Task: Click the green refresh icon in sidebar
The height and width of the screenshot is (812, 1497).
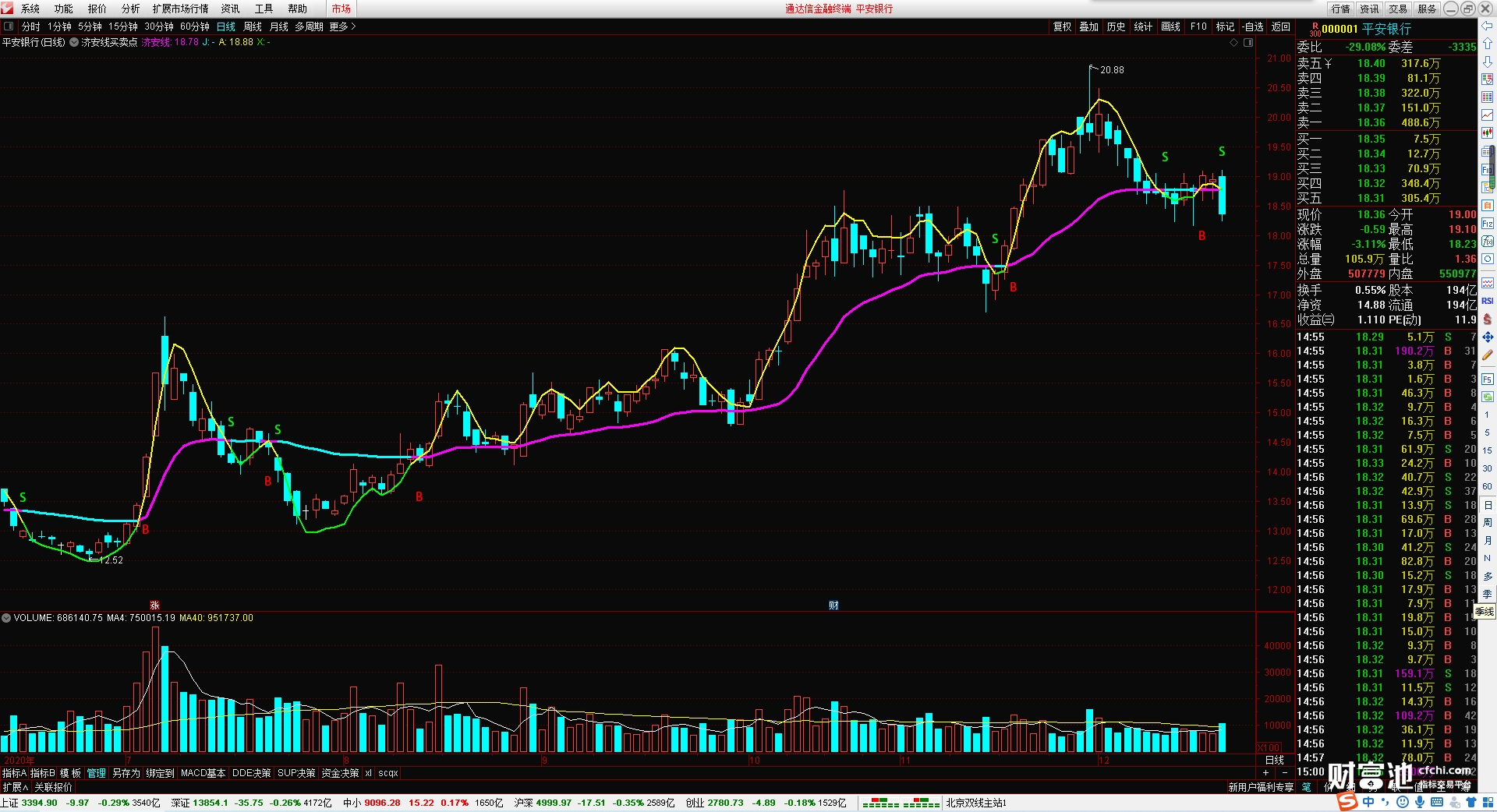Action: (x=1487, y=397)
